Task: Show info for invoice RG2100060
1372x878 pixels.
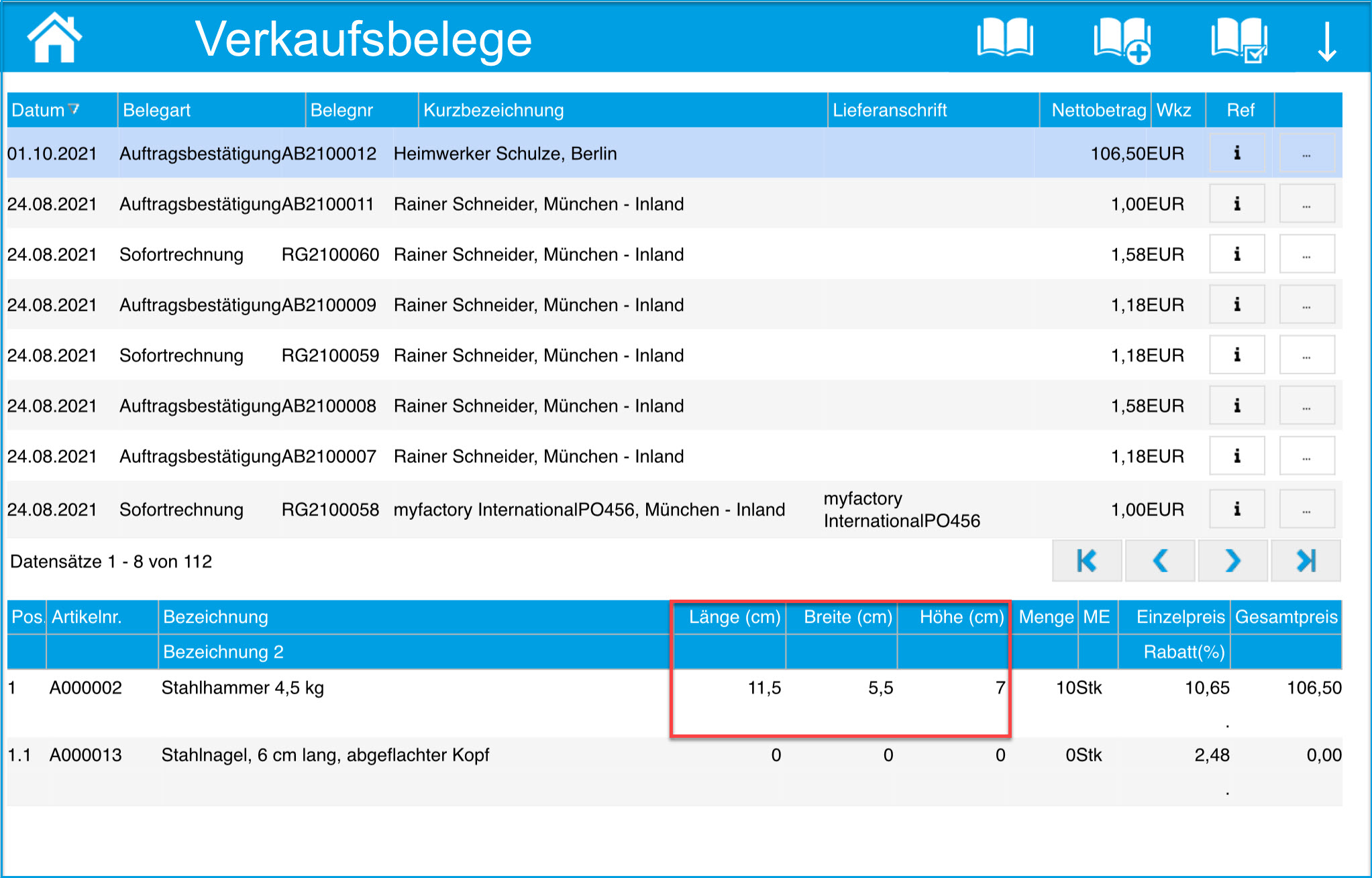Action: pos(1236,254)
